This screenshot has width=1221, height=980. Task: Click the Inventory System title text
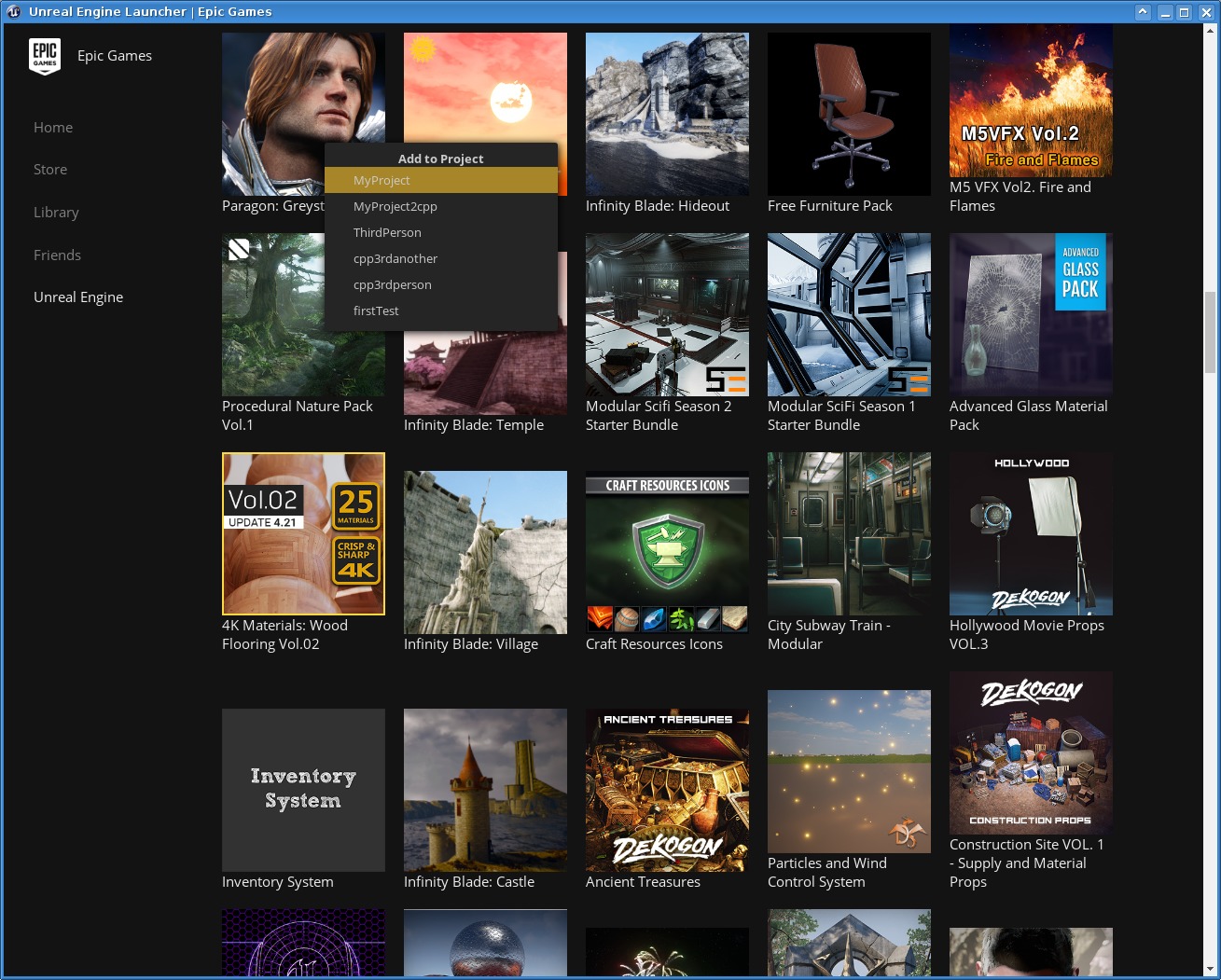point(277,882)
